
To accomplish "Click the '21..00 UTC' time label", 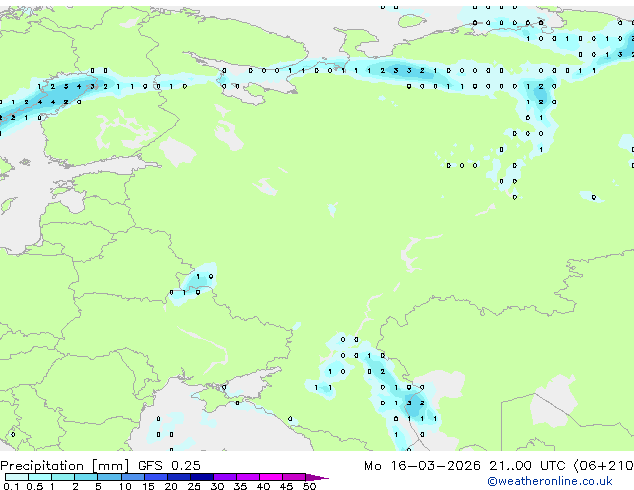I will (x=527, y=466).
